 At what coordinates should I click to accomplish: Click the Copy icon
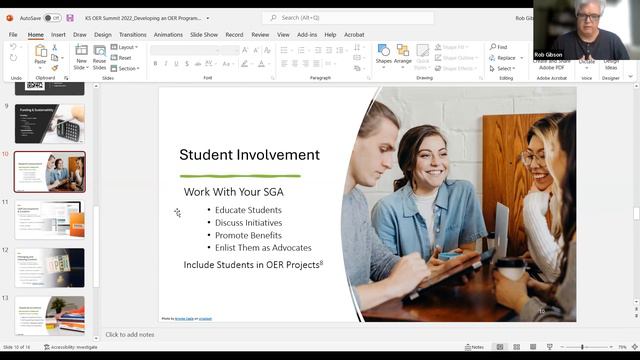click(x=55, y=58)
